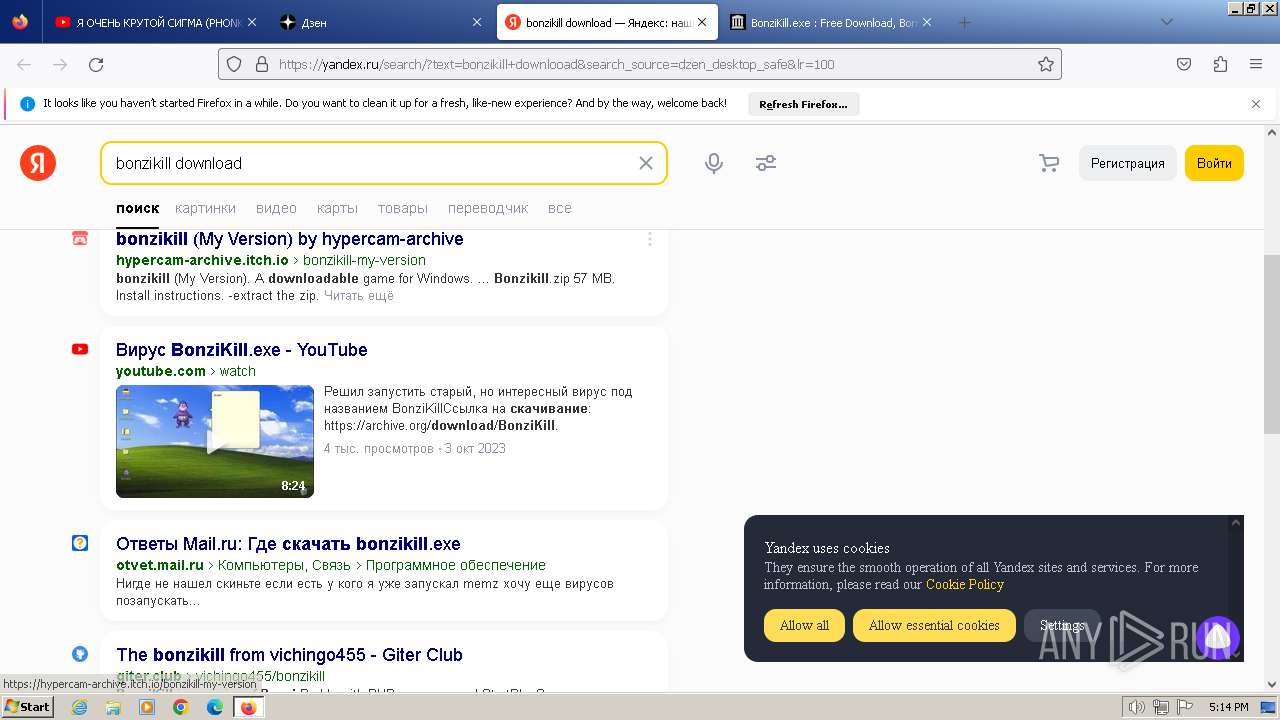Open Firefox application hamburger menu
This screenshot has height=720, width=1280.
coord(1256,64)
